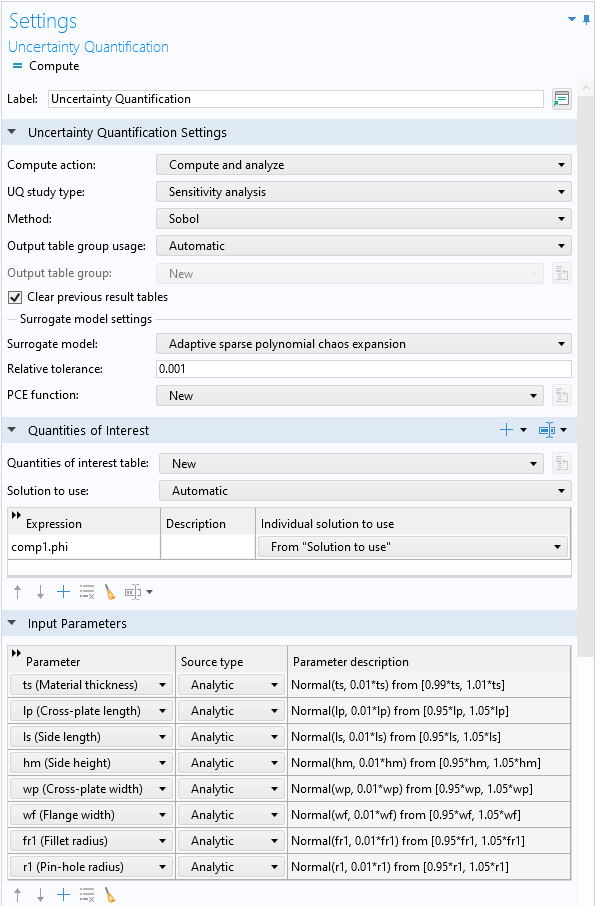The height and width of the screenshot is (906, 595).
Task: Click the pin icon of Settings window
Action: 586,20
